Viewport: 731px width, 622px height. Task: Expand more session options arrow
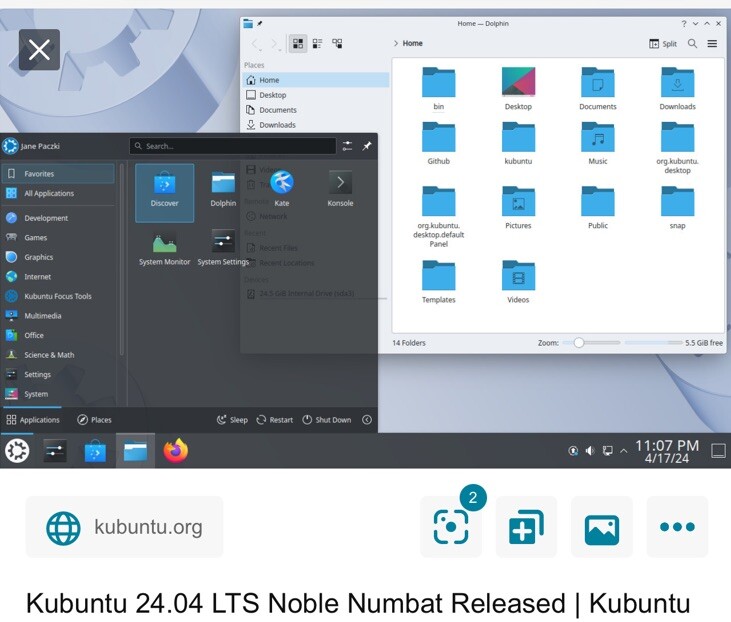pyautogui.click(x=367, y=420)
